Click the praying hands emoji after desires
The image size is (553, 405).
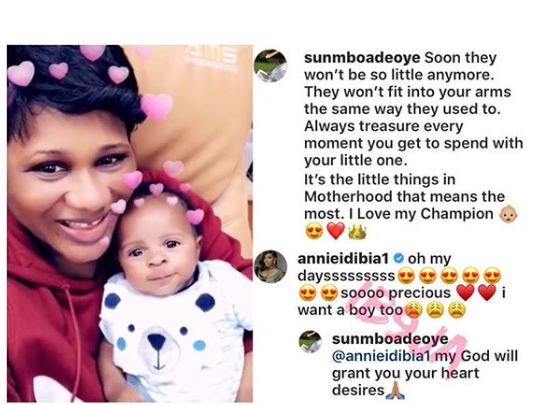click(395, 390)
